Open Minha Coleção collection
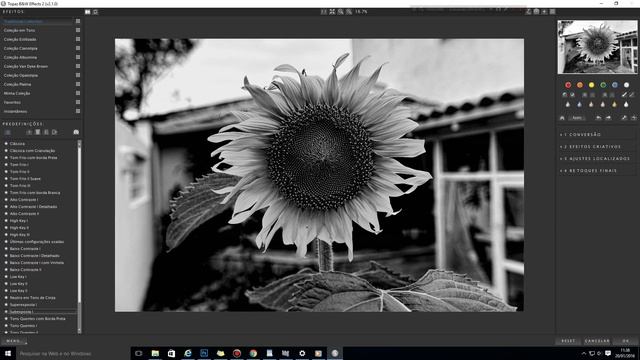 (x=17, y=93)
